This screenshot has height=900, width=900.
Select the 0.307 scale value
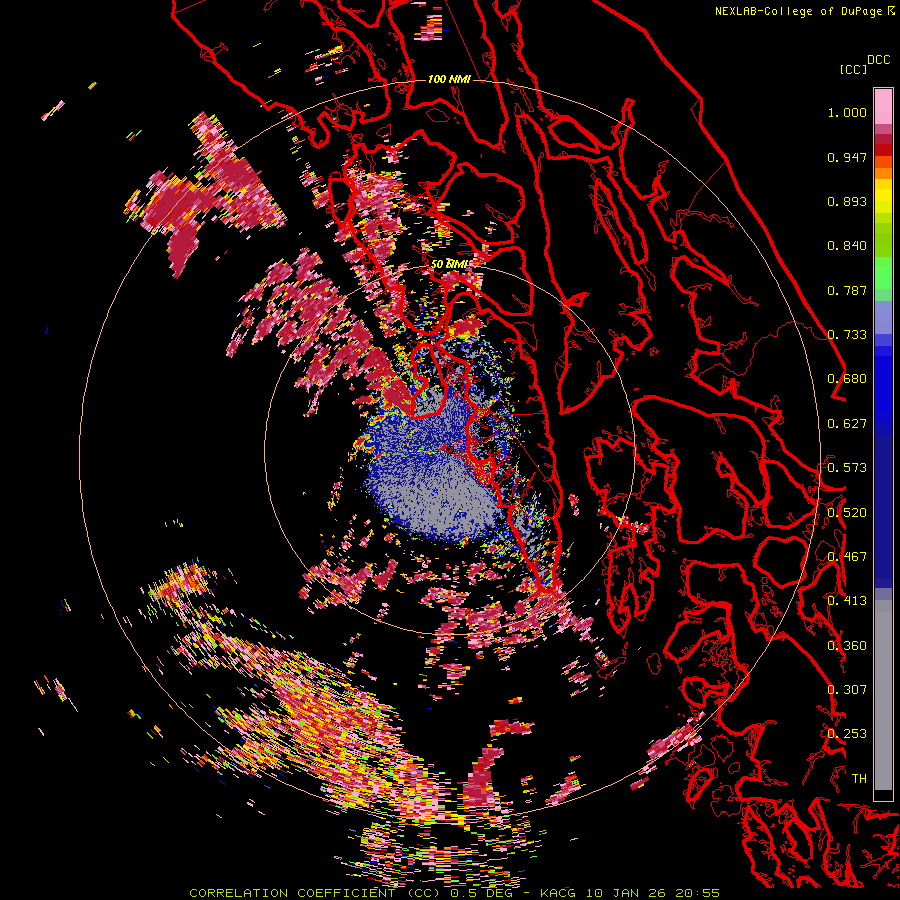pyautogui.click(x=847, y=690)
